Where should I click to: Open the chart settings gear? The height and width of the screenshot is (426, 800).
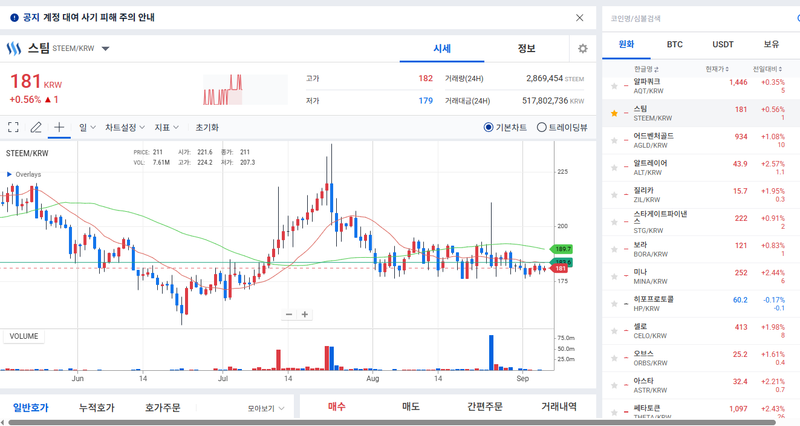[x=583, y=48]
